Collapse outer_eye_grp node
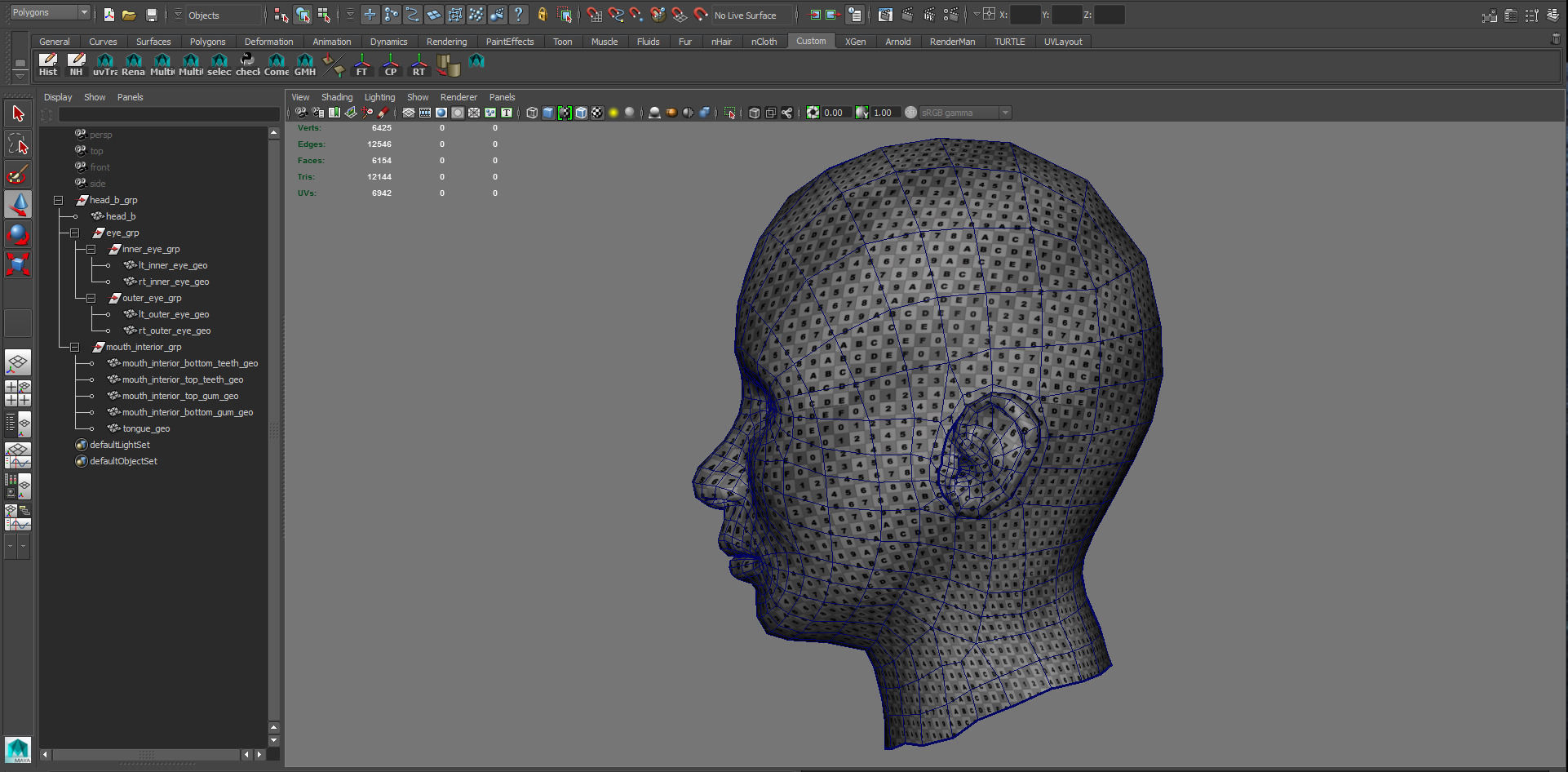This screenshot has height=772, width=1568. pyautogui.click(x=91, y=298)
